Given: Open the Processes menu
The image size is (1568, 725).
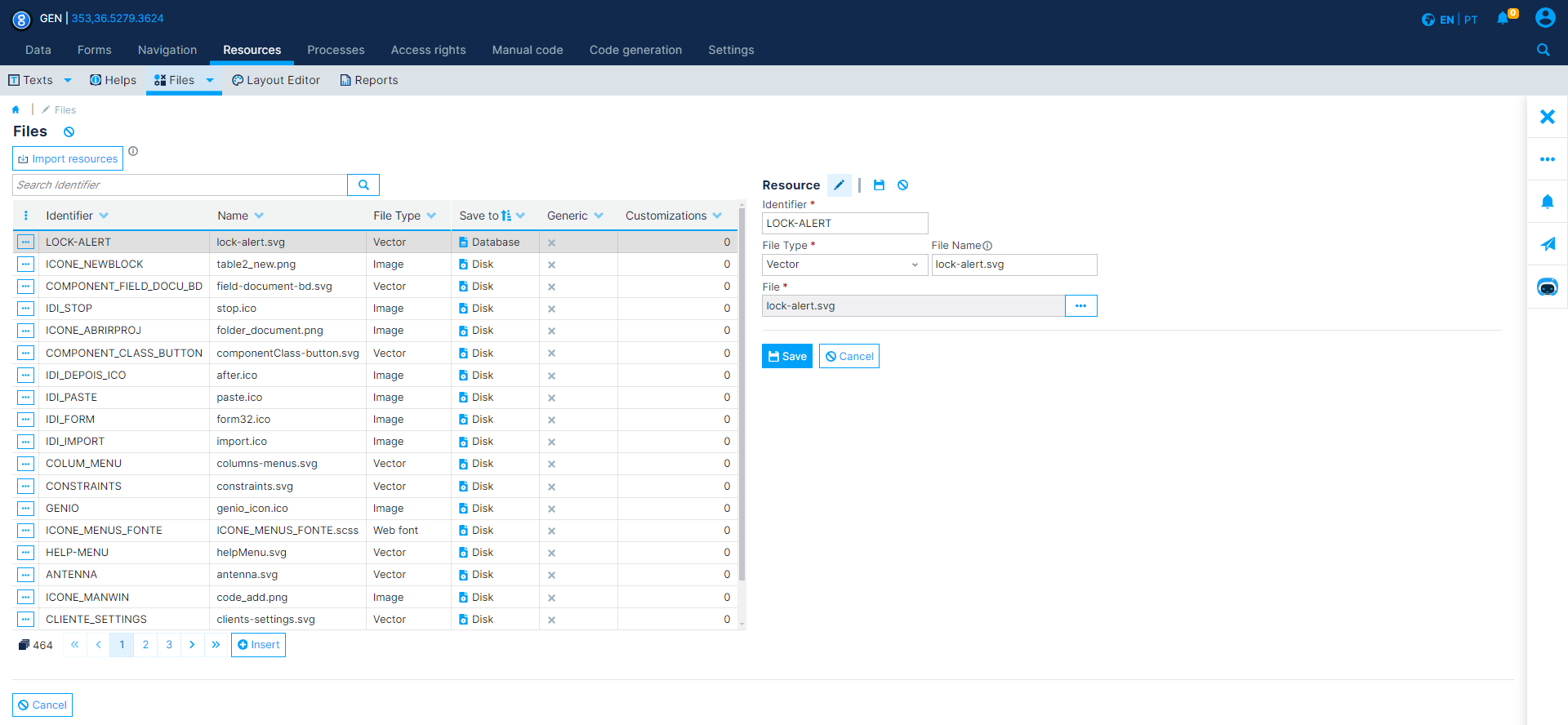Looking at the screenshot, I should coord(336,50).
